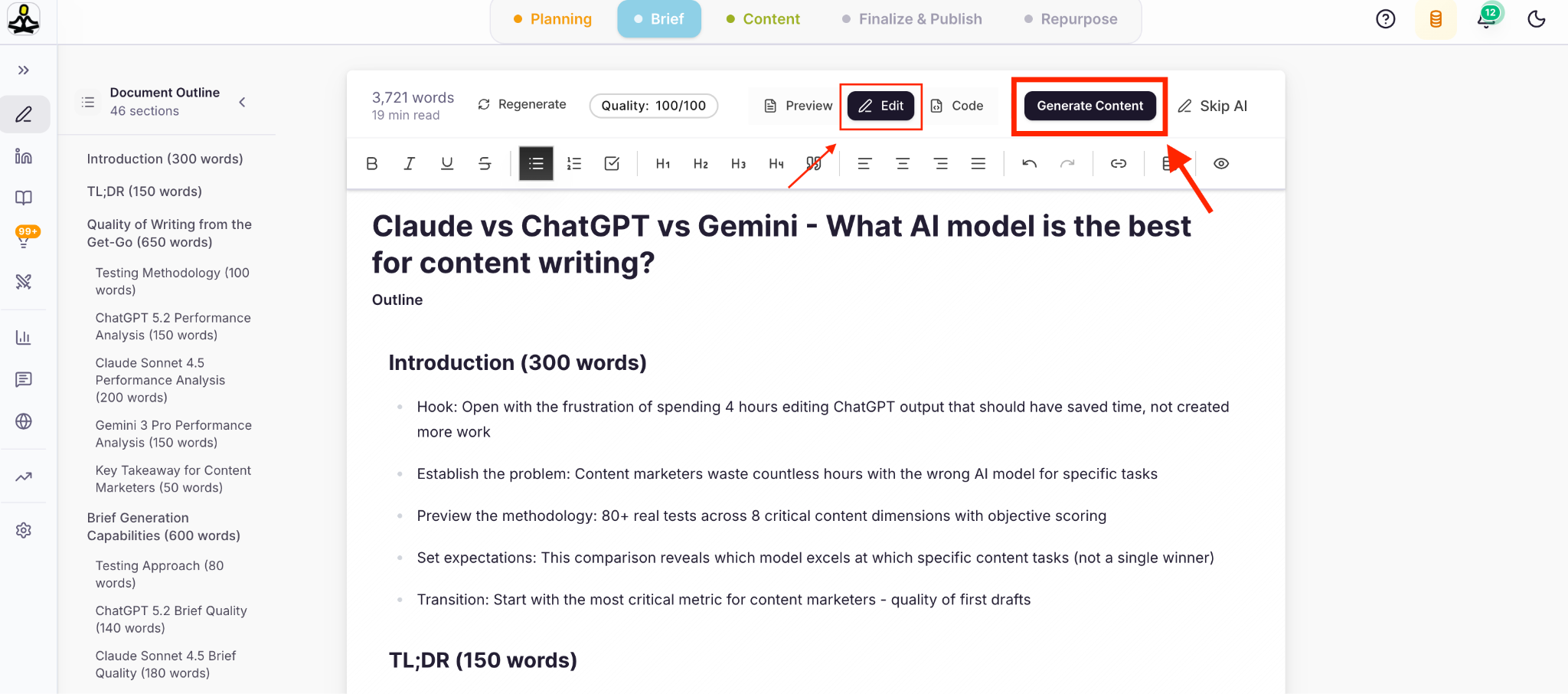
Task: Jump to Introduction (300 words) outline item
Action: [x=165, y=159]
